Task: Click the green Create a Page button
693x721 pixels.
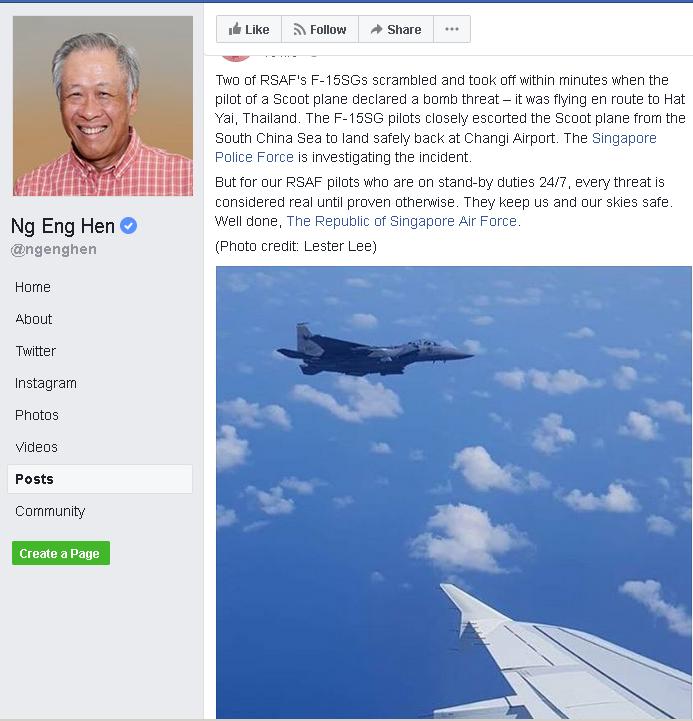Action: [x=61, y=553]
